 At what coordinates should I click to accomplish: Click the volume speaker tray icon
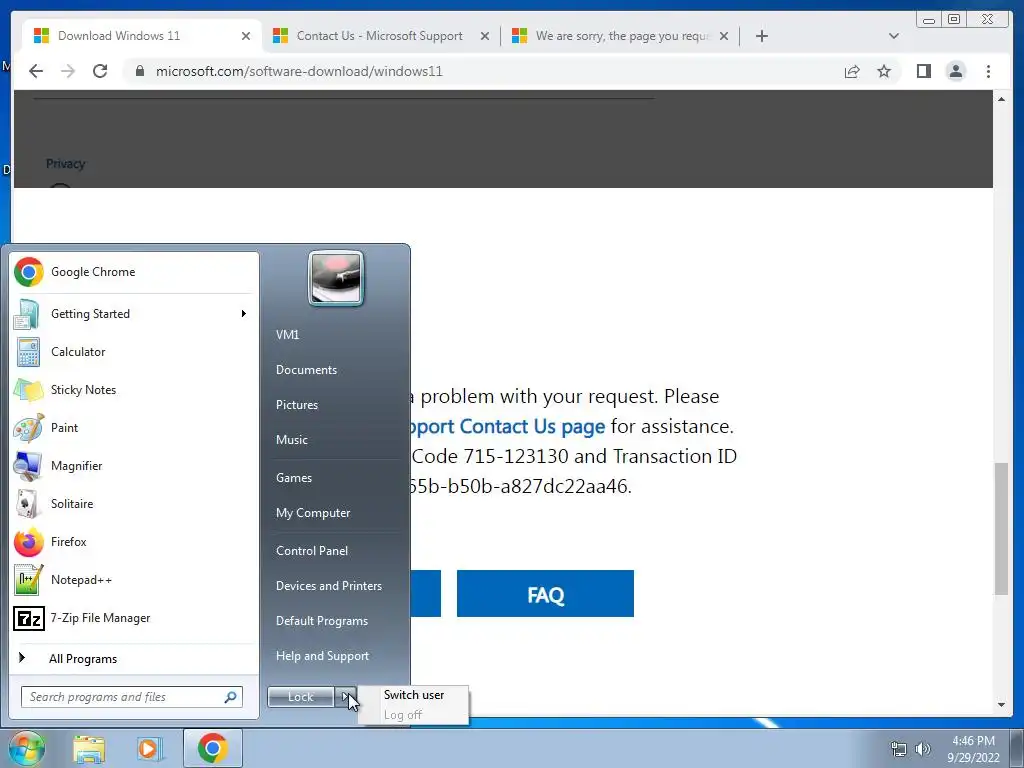coord(923,749)
